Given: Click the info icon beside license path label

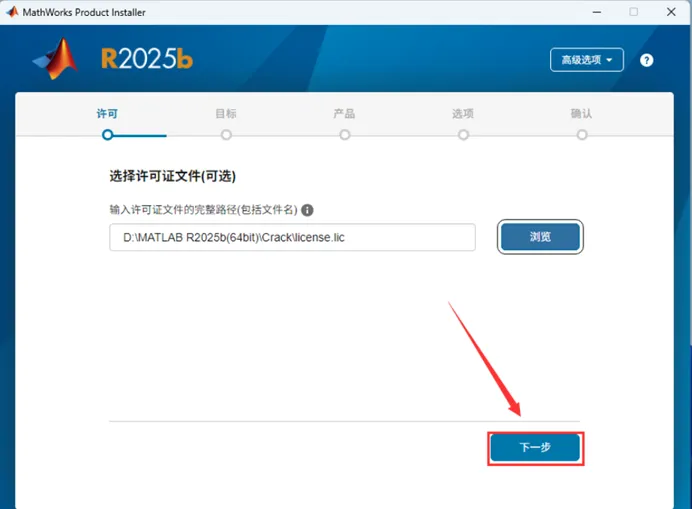Looking at the screenshot, I should pos(307,210).
